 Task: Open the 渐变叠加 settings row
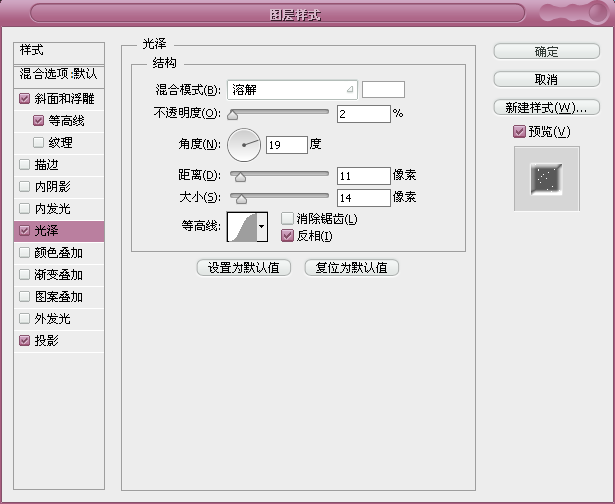coord(59,275)
